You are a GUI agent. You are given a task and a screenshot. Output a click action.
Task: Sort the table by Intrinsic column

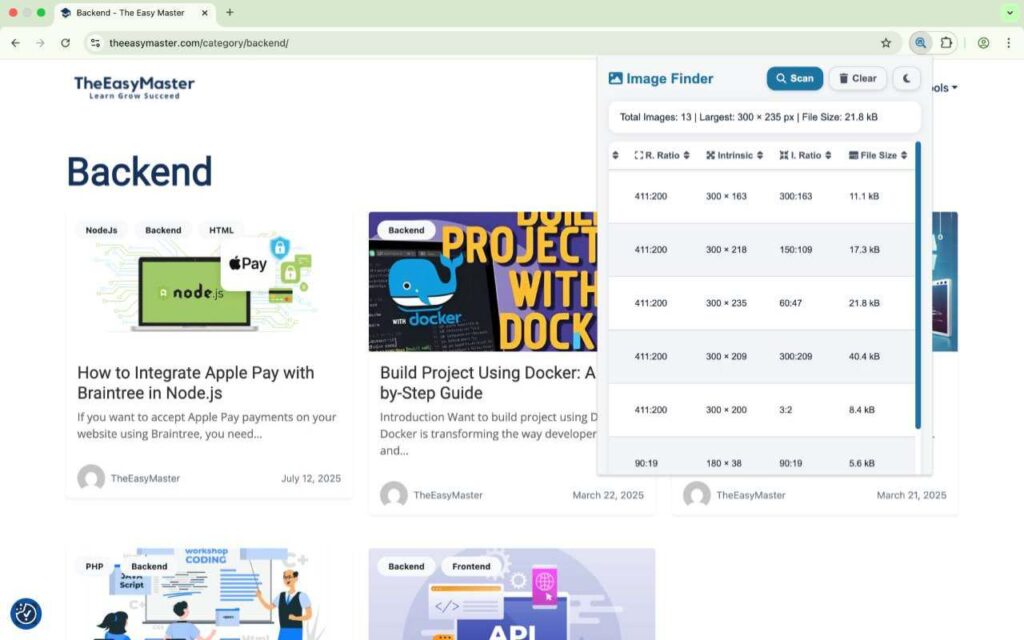point(735,155)
